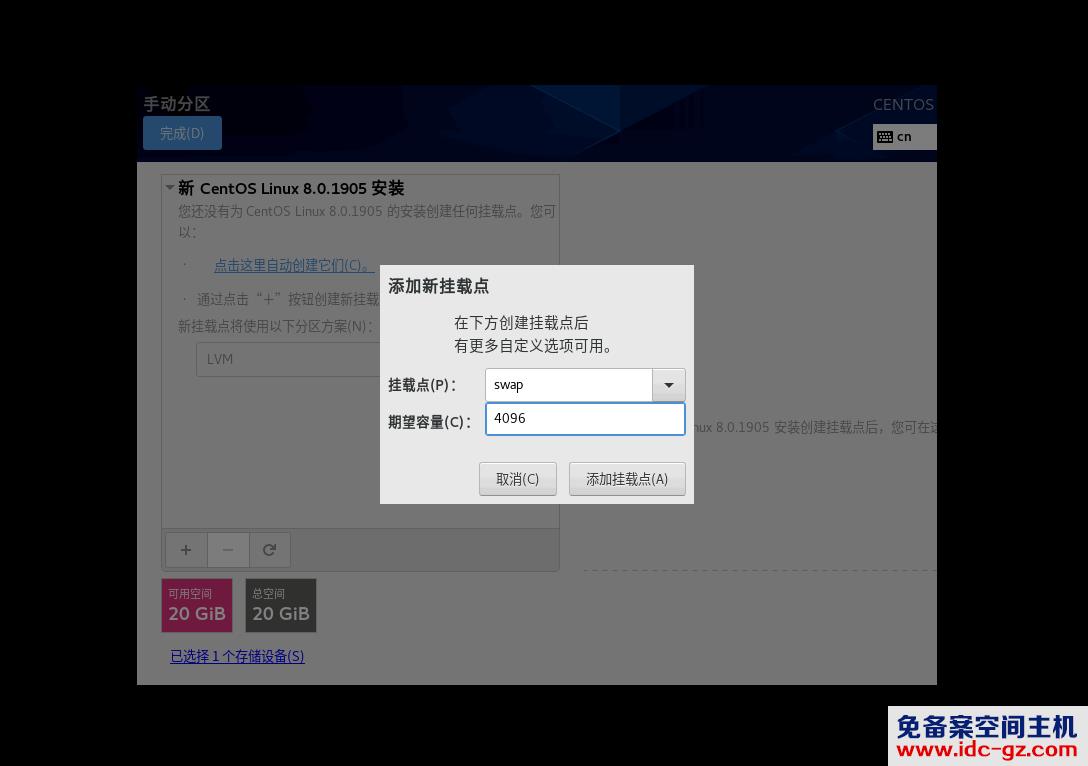Select the 期望容量 input showing 4096
Image resolution: width=1088 pixels, height=766 pixels.
pyautogui.click(x=585, y=418)
